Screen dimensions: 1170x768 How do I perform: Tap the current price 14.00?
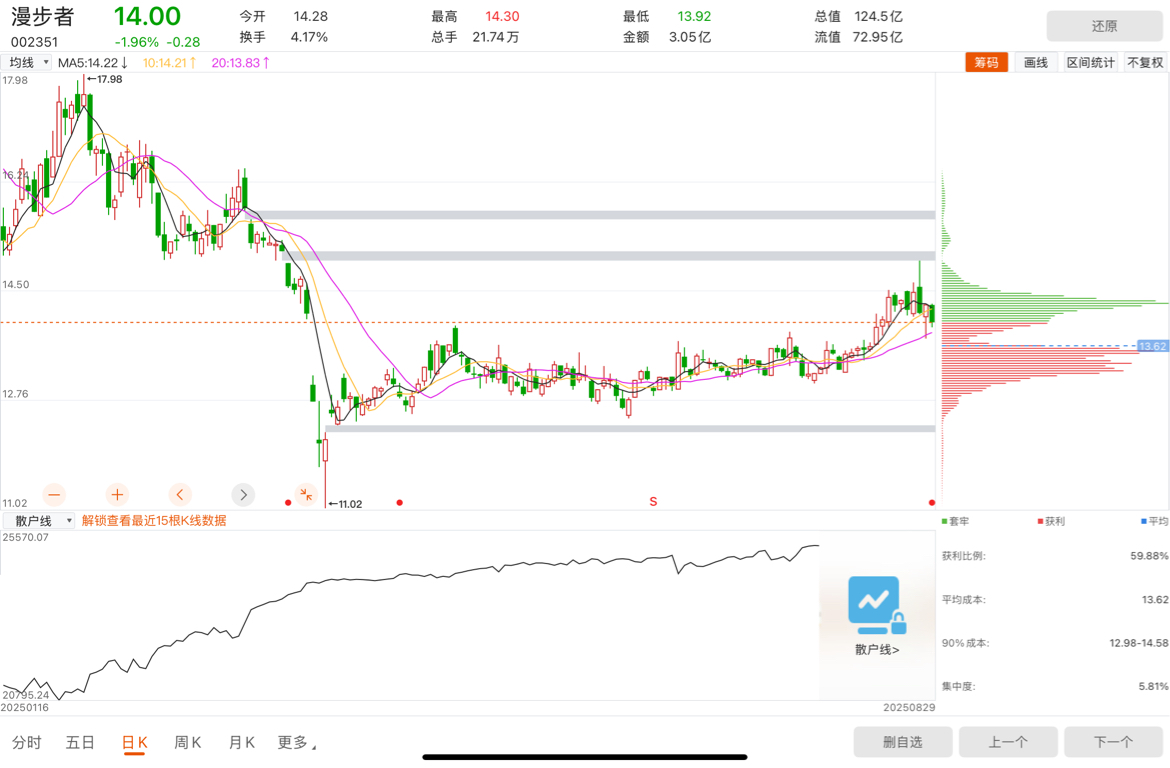pyautogui.click(x=147, y=16)
